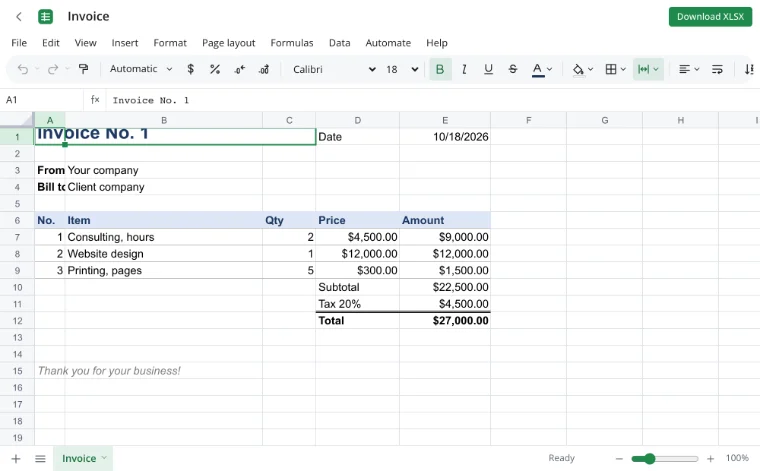This screenshot has width=760, height=471.
Task: Open borders dropdown arrow
Action: click(x=623, y=69)
